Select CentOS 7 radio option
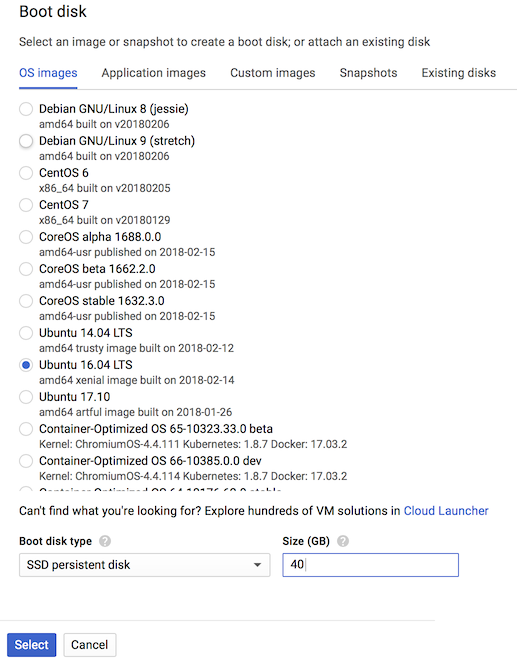This screenshot has width=517, height=666. click(26, 205)
